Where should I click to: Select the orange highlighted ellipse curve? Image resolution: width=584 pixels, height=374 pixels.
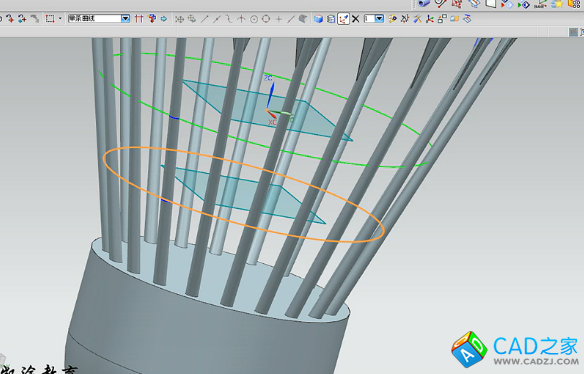(x=244, y=194)
